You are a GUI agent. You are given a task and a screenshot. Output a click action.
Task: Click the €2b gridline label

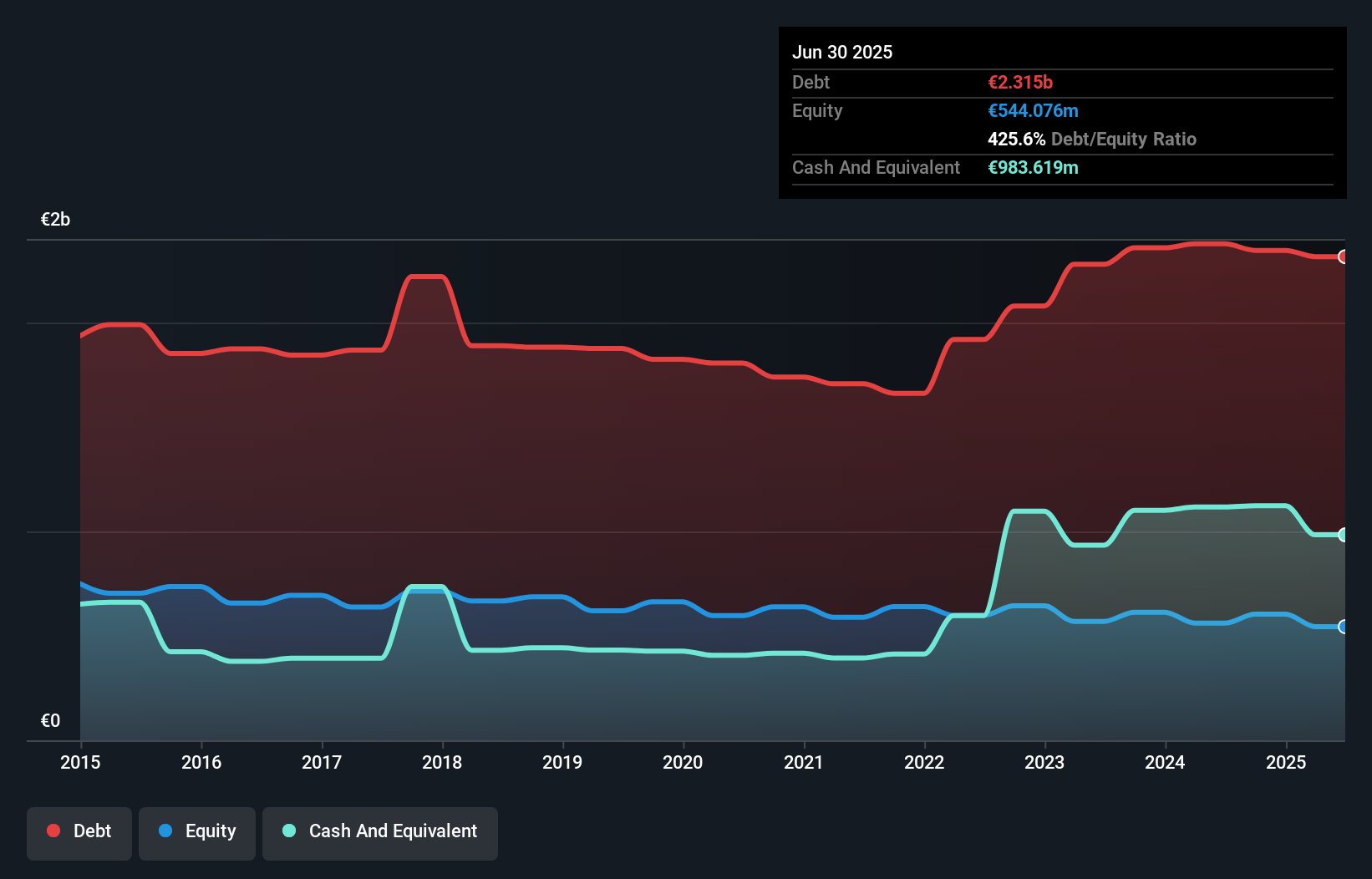click(55, 219)
